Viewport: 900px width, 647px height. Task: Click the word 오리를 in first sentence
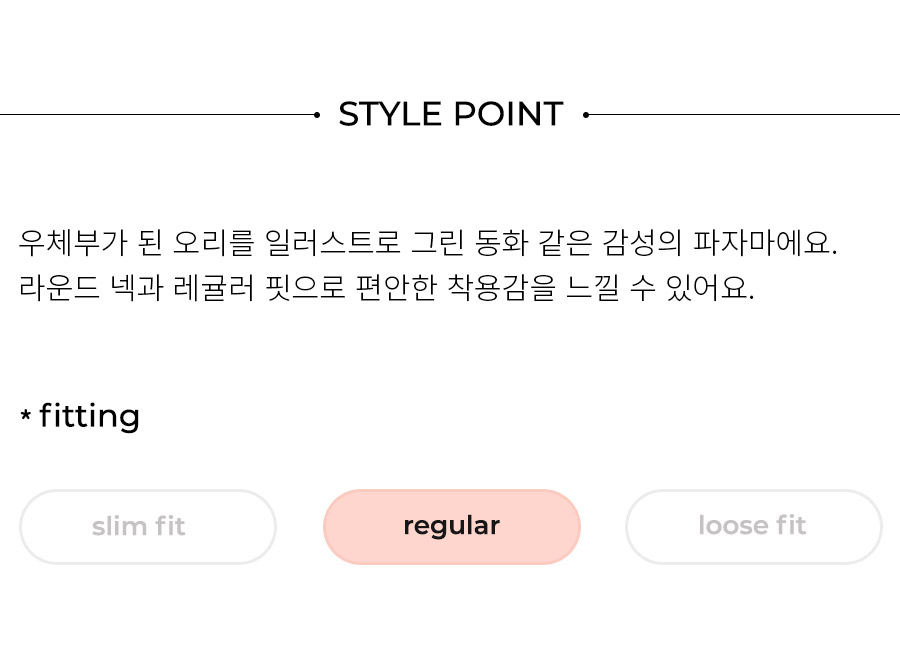coord(214,242)
